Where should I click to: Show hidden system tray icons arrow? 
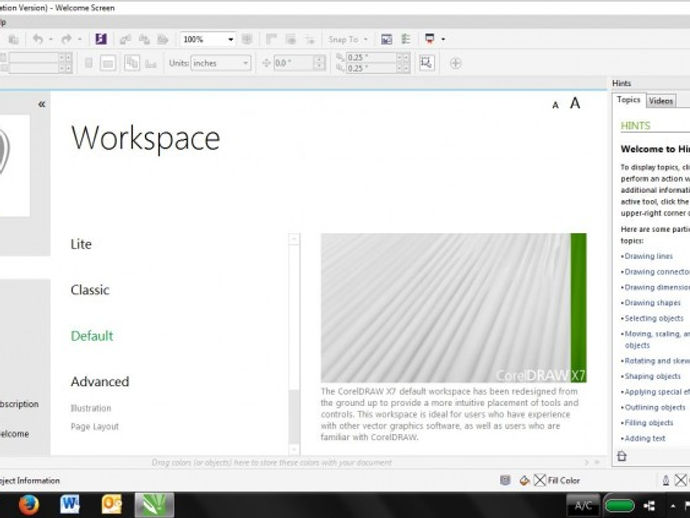(x=673, y=506)
